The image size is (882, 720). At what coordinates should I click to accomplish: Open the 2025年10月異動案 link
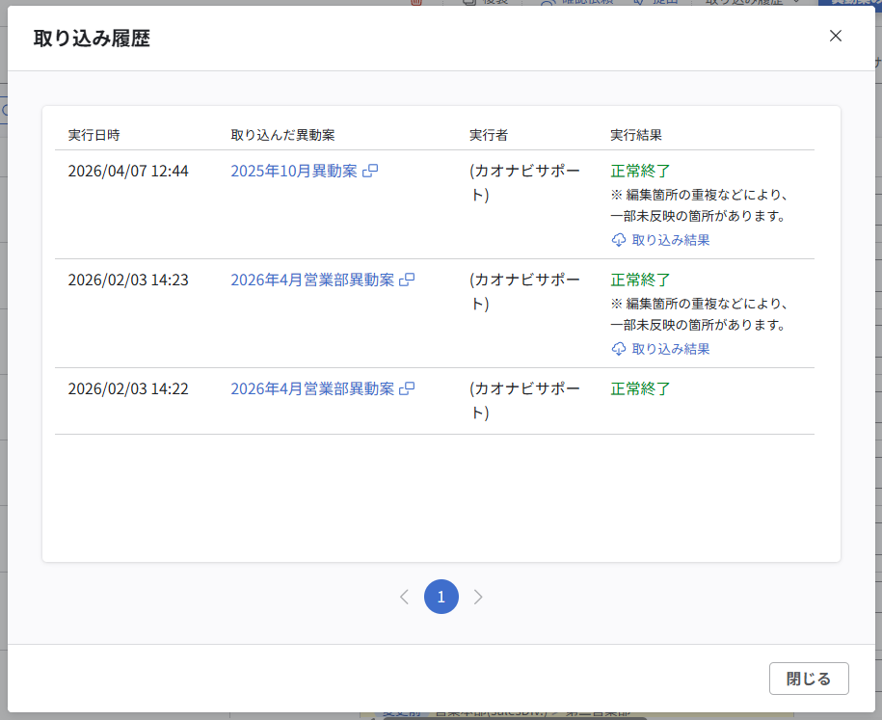(x=293, y=171)
